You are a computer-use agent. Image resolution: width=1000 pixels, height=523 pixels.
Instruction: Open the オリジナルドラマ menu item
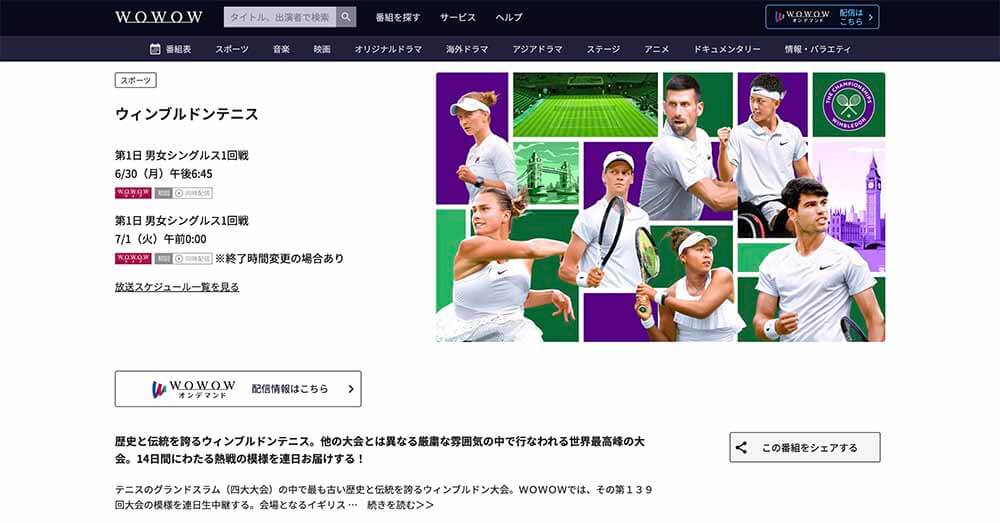388,49
